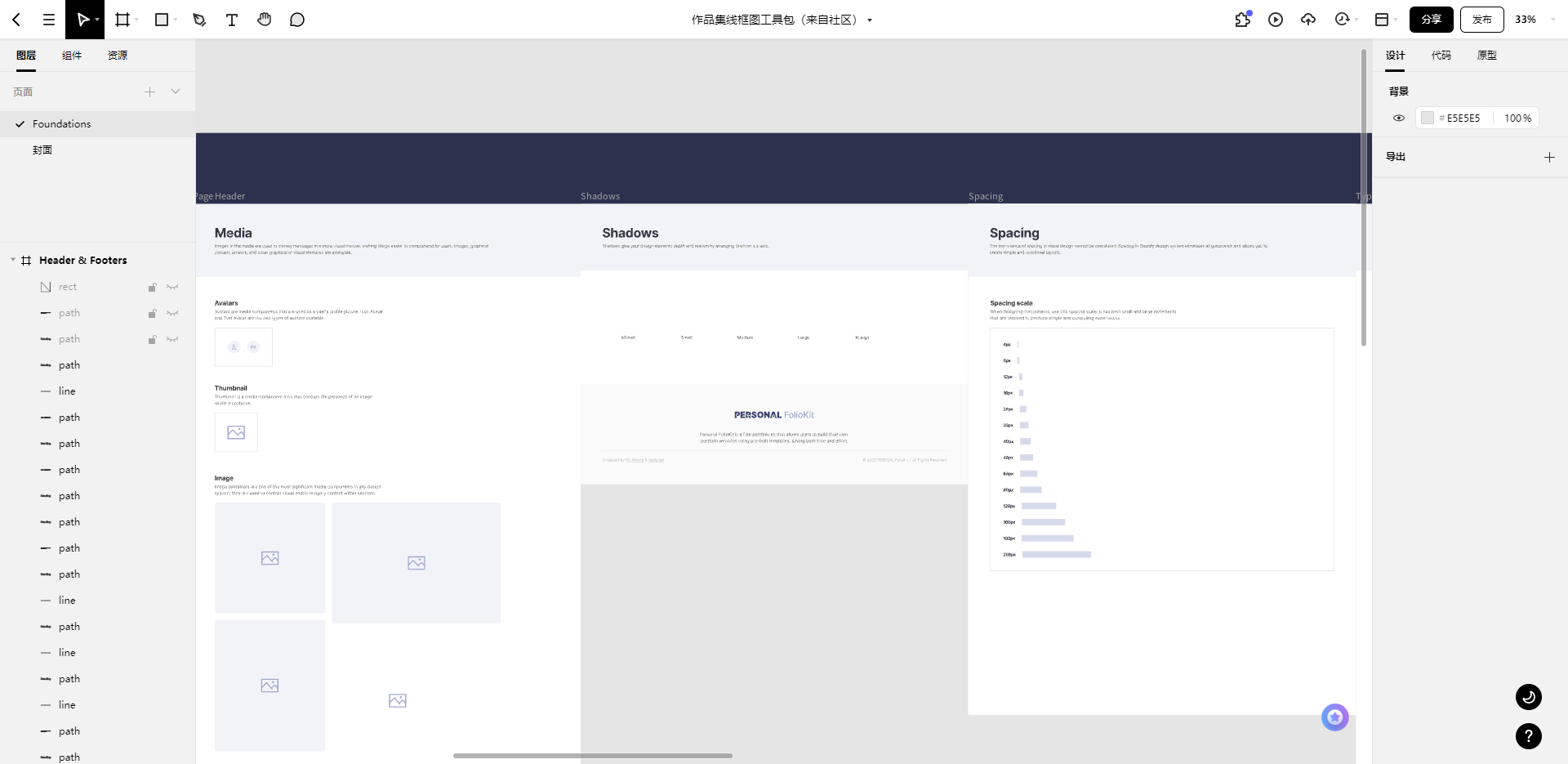Toggle dark mode with the moon icon
Screen dimensions: 1568x764
coord(1529,697)
